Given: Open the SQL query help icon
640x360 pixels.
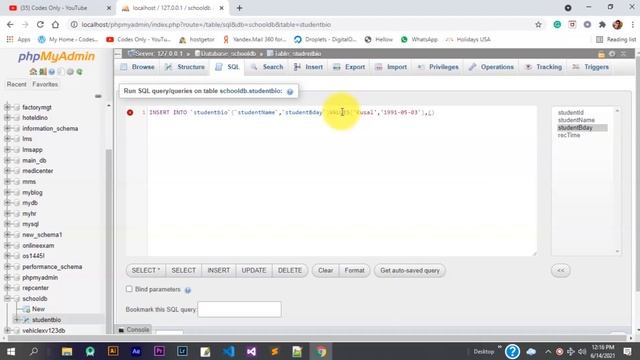Looking at the screenshot, I should click(x=290, y=91).
